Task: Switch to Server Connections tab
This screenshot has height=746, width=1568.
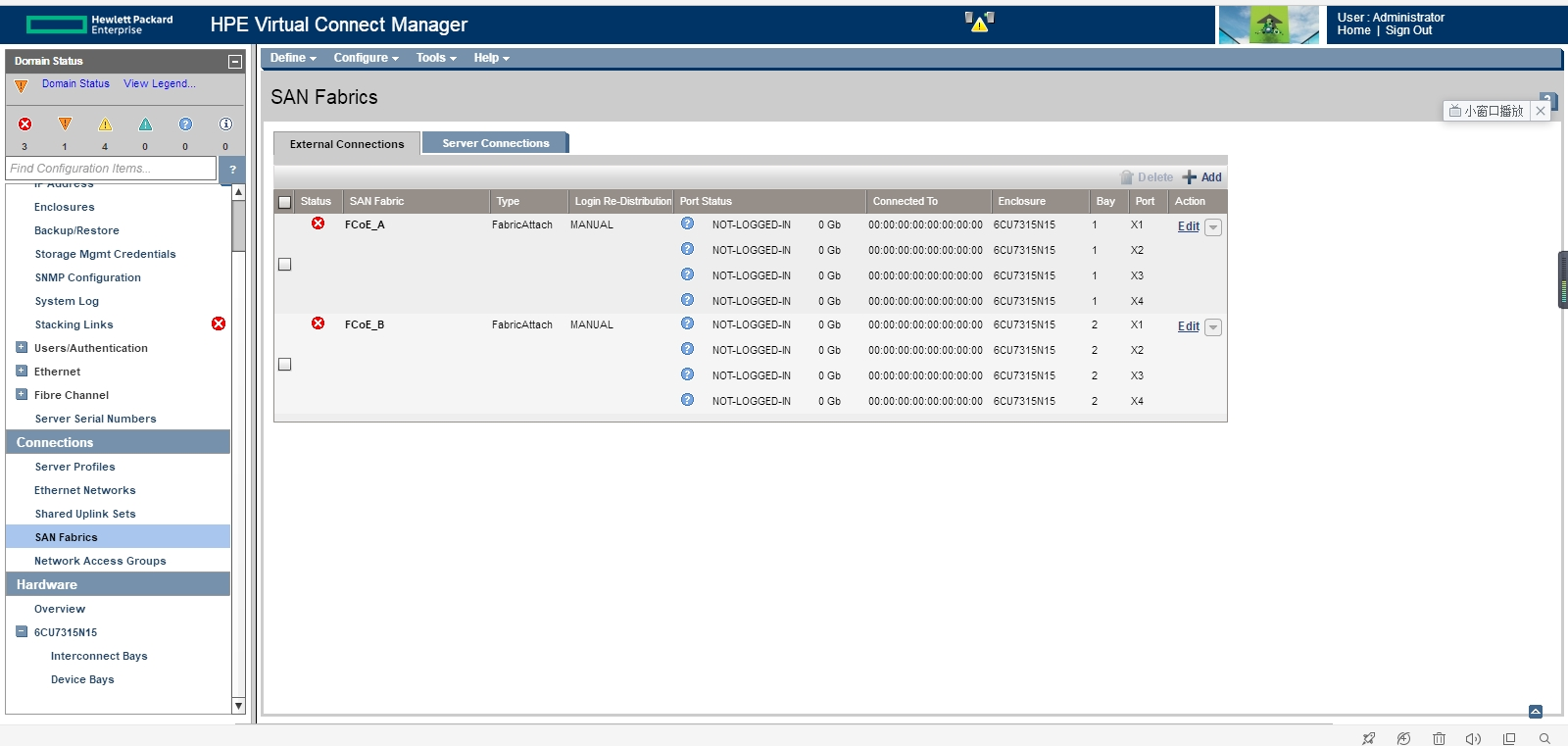Action: 496,143
